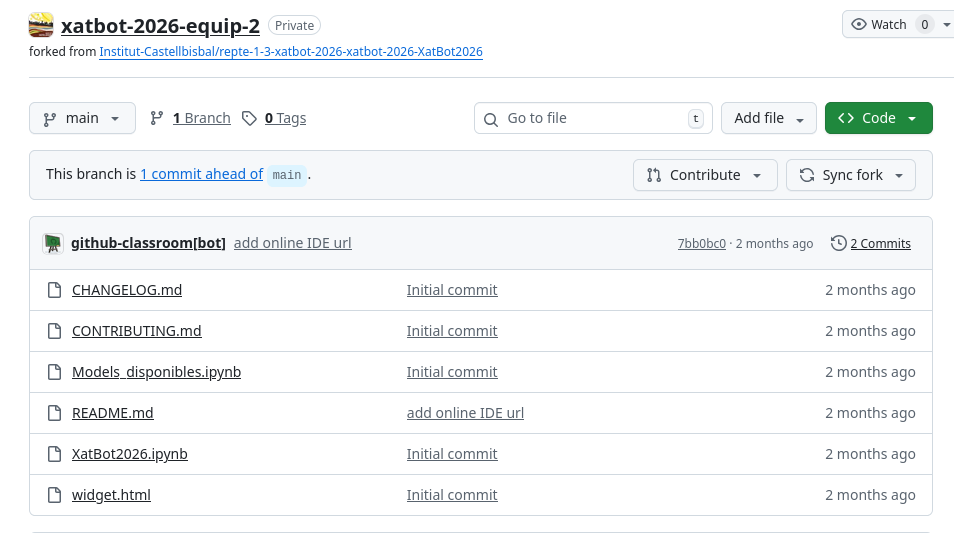Click the github-classroom bot avatar
The width and height of the screenshot is (954, 533).
tap(53, 243)
